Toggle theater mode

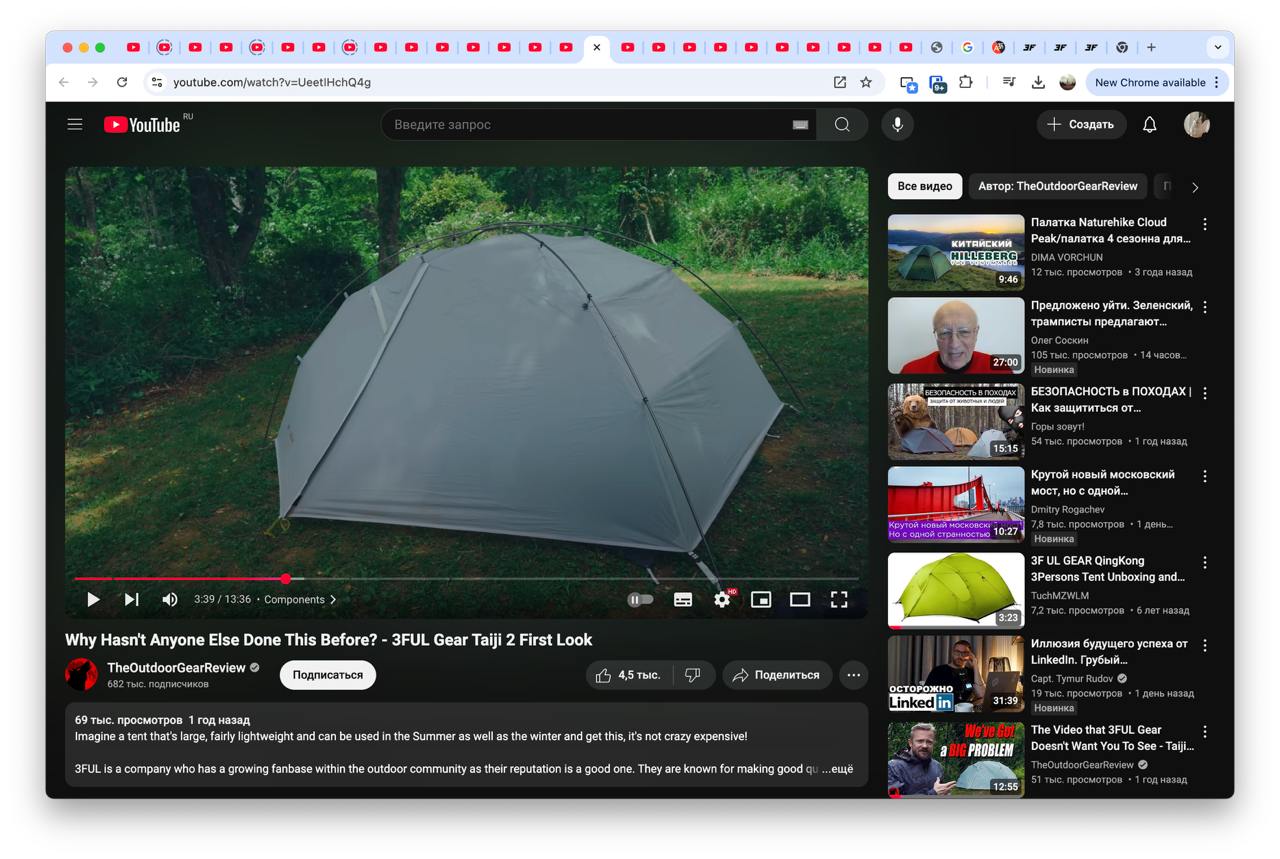(x=800, y=600)
